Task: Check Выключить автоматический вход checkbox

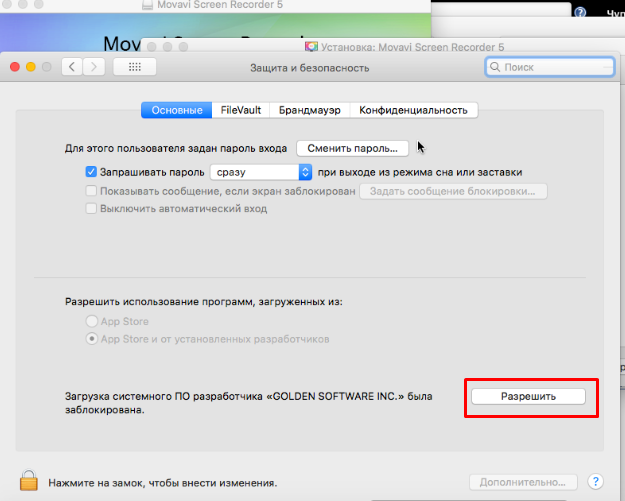Action: (x=91, y=208)
